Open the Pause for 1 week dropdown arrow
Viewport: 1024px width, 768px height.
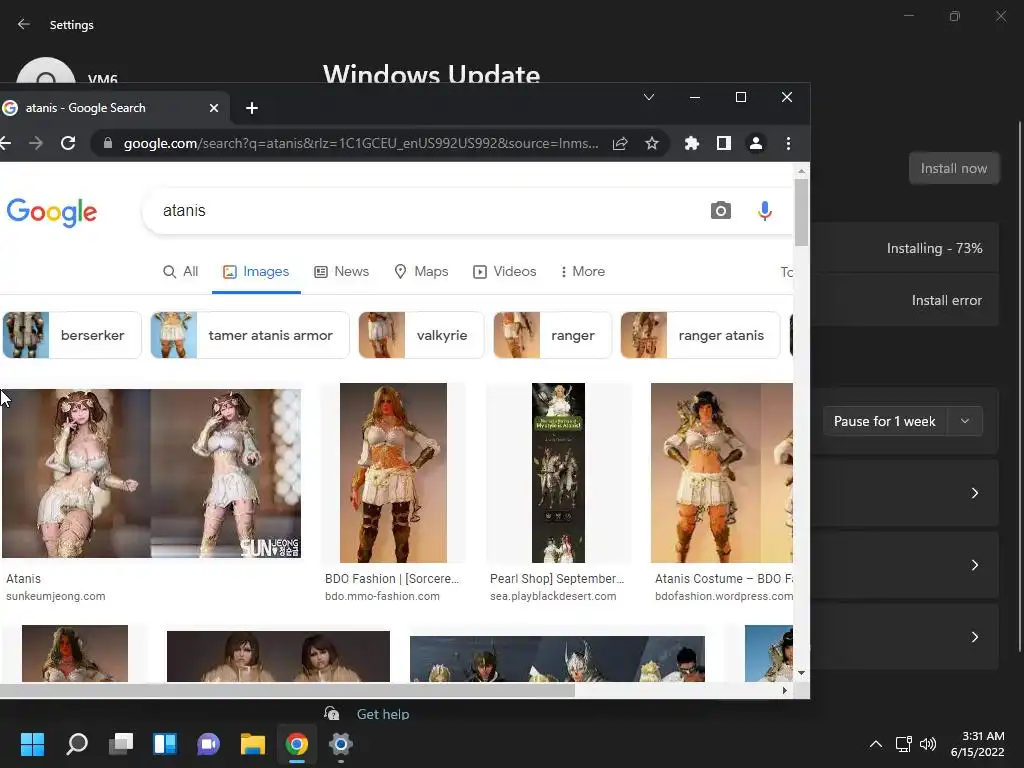(x=965, y=421)
